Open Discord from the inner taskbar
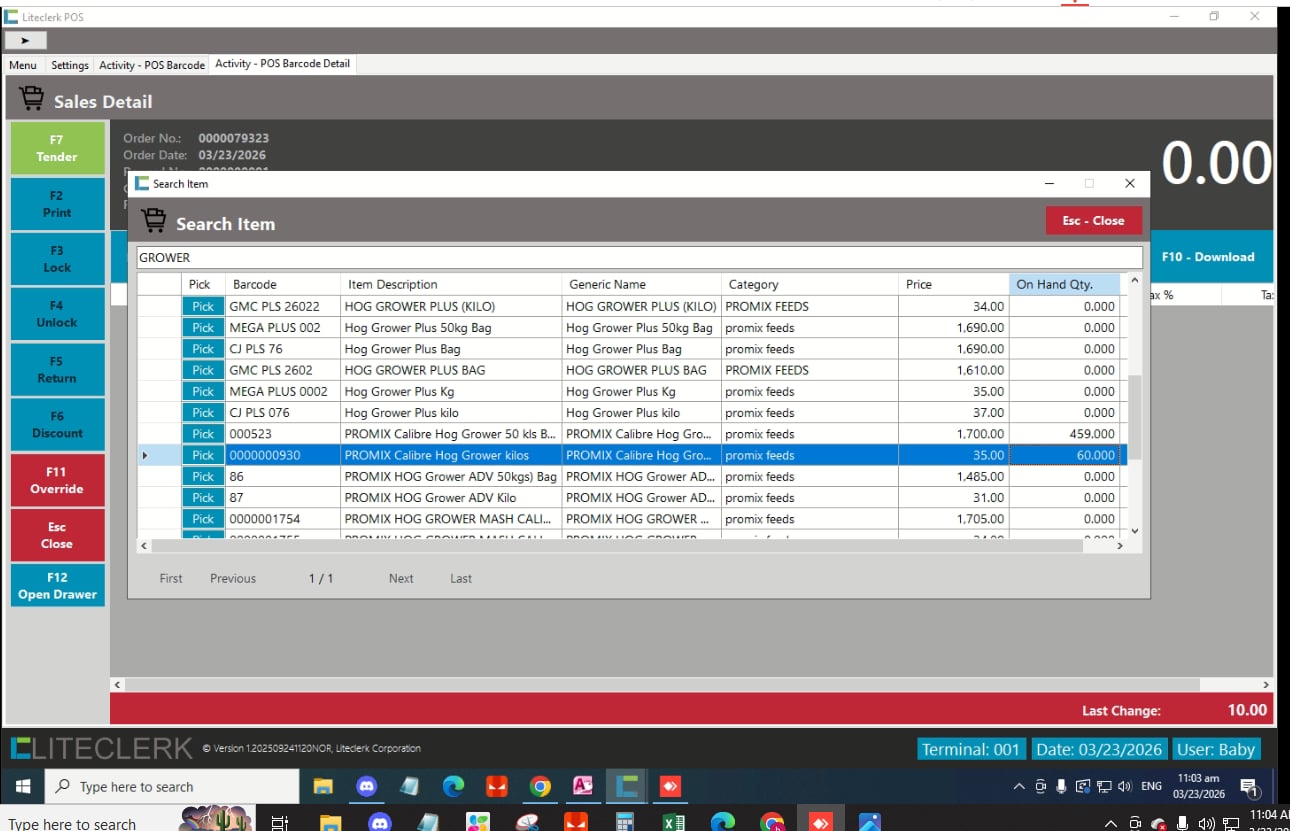Viewport: 1290px width, 831px height. coord(366,786)
